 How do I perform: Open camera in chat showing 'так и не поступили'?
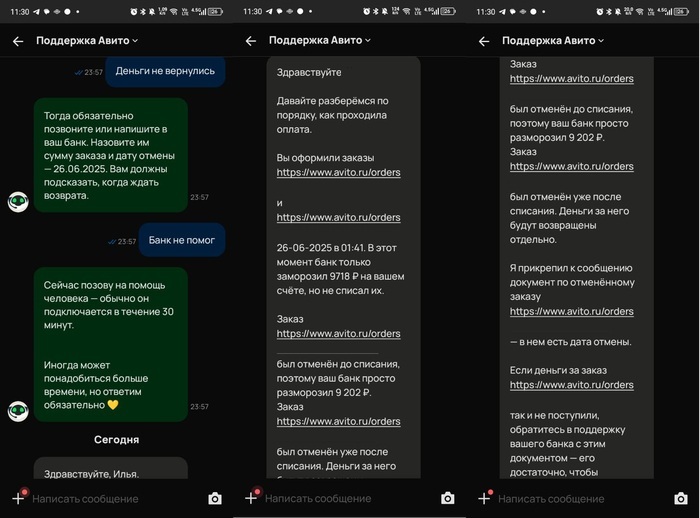pos(681,498)
